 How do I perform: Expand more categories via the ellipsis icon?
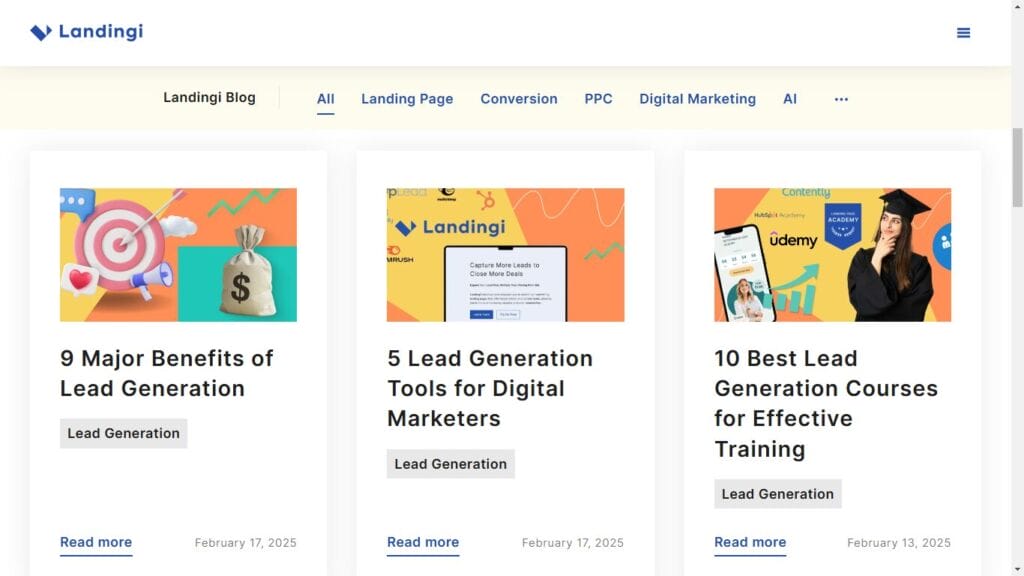[841, 99]
